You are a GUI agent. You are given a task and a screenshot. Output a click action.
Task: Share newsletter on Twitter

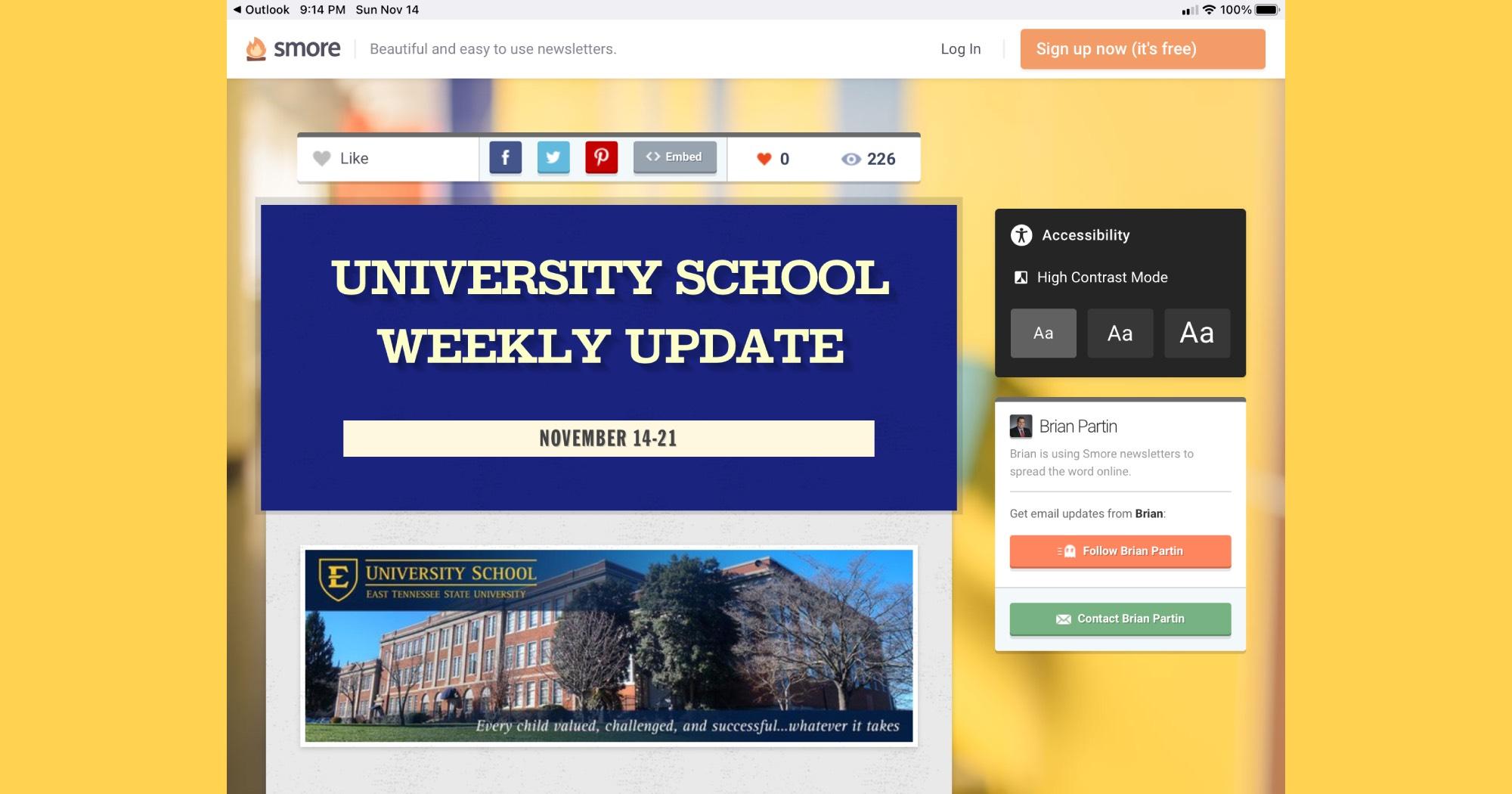click(x=553, y=157)
